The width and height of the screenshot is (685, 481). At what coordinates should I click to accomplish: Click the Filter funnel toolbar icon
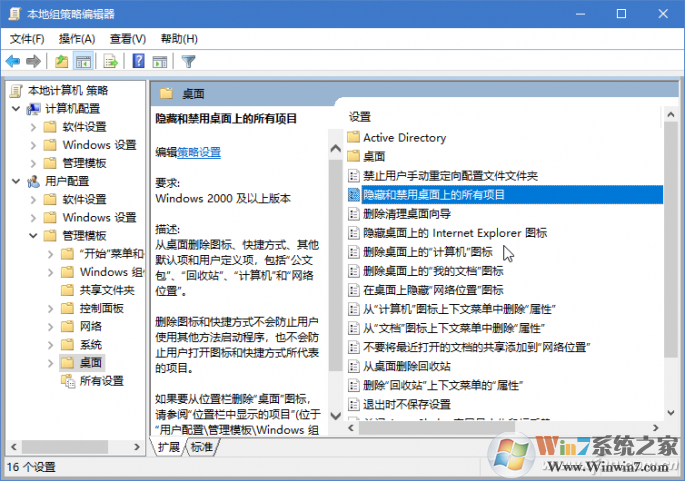coord(188,62)
